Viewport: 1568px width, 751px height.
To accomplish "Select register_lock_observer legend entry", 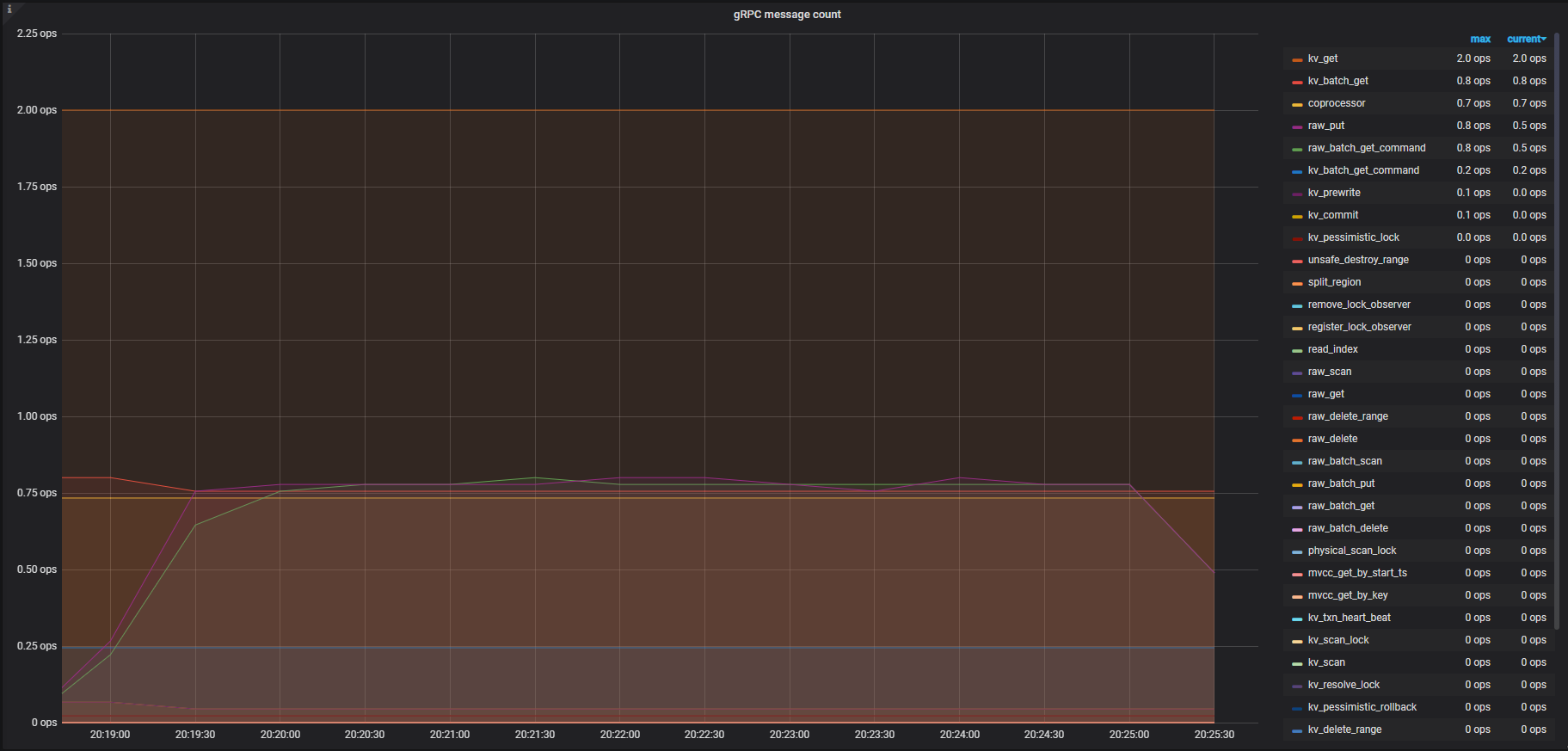I will 1360,327.
